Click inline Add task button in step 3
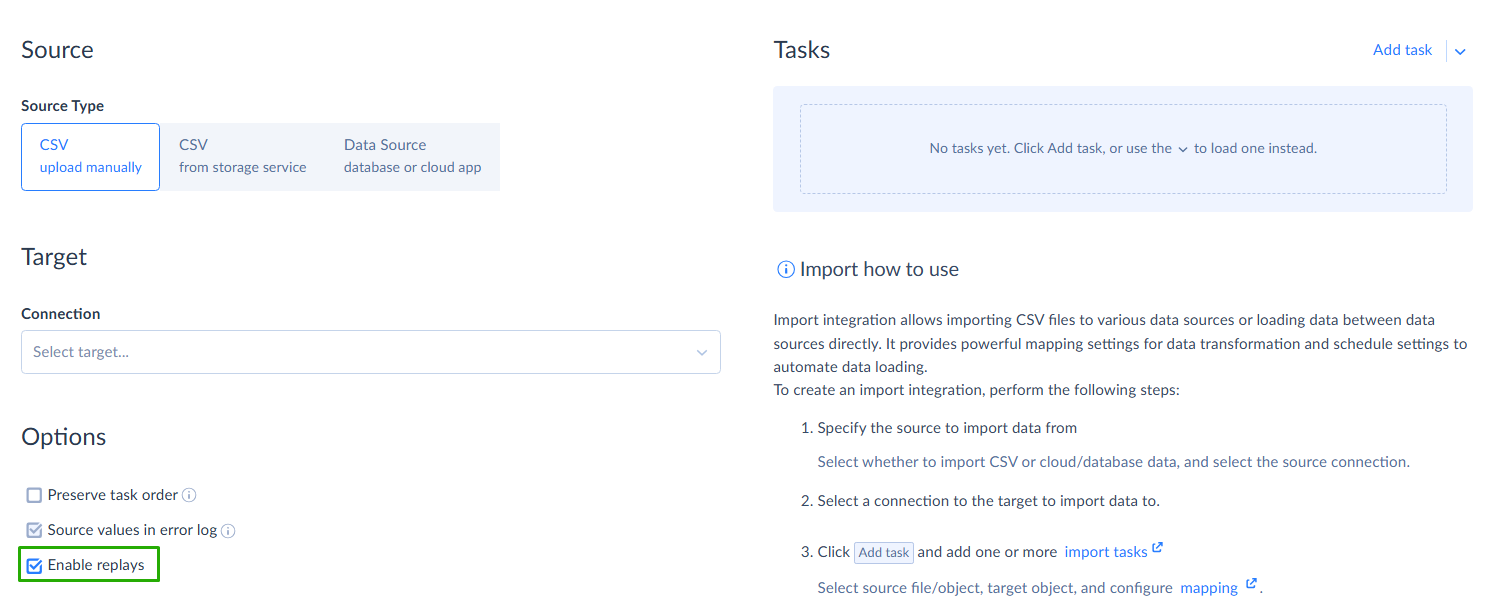 tap(884, 552)
